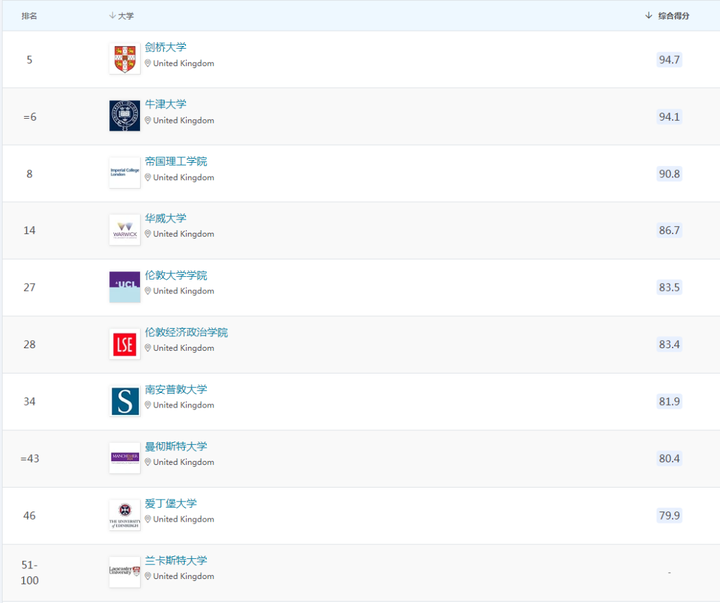Image resolution: width=720 pixels, height=603 pixels.
Task: Click score 83.4 for LSE
Action: pos(669,344)
